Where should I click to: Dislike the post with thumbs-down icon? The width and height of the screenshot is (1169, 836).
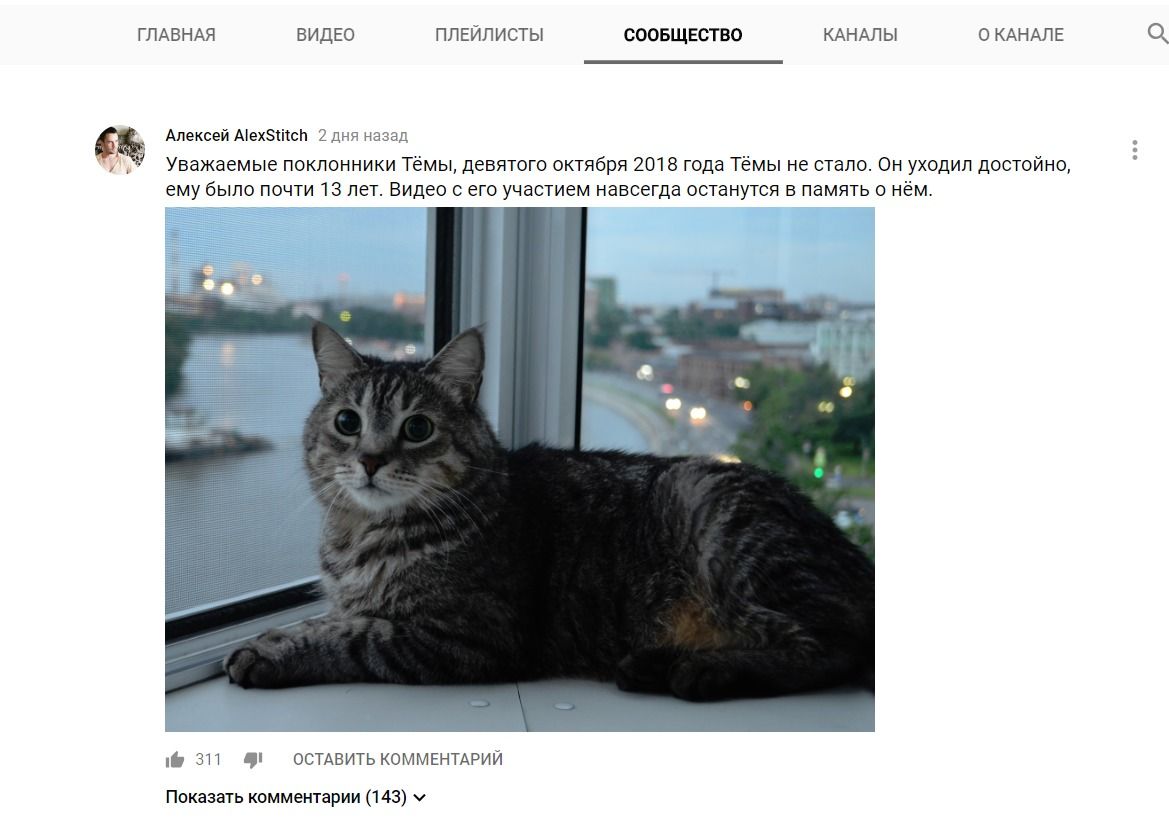pyautogui.click(x=253, y=760)
